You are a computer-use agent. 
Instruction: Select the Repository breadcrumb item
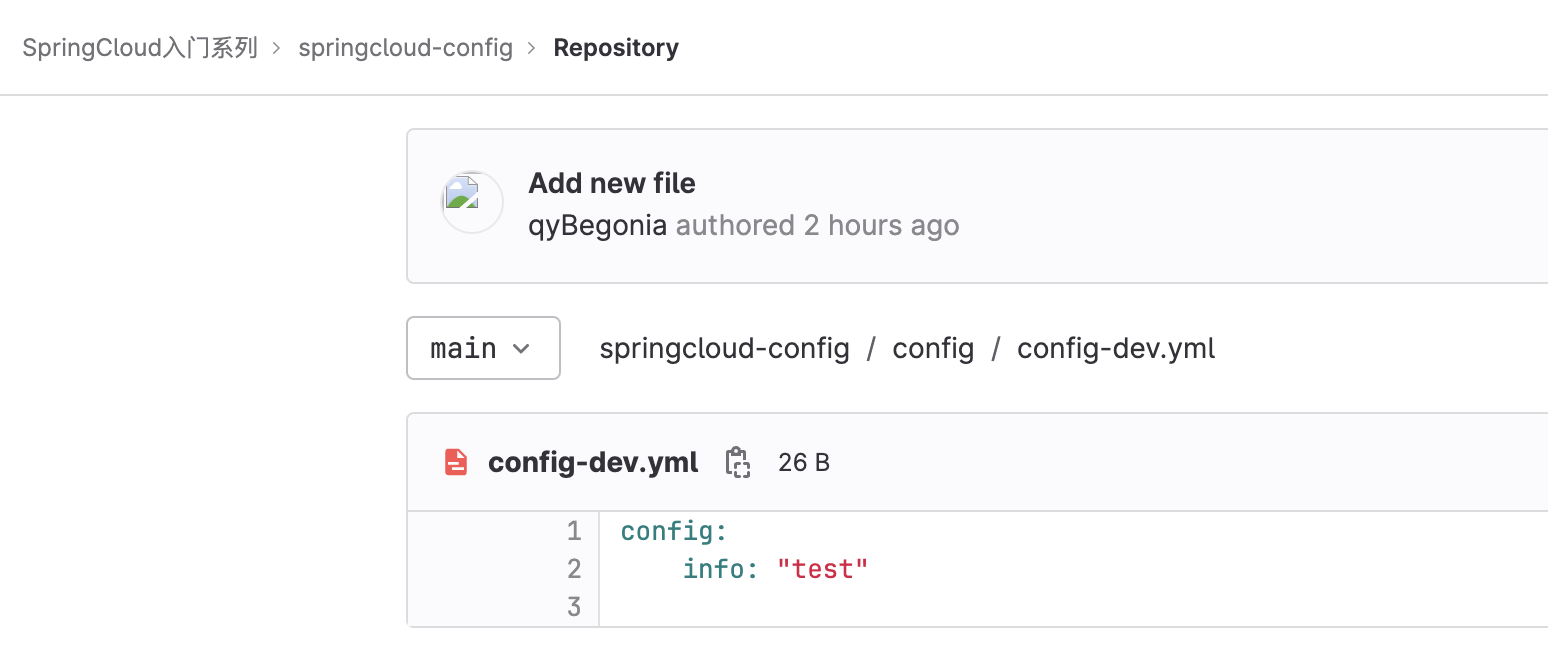pyautogui.click(x=616, y=47)
